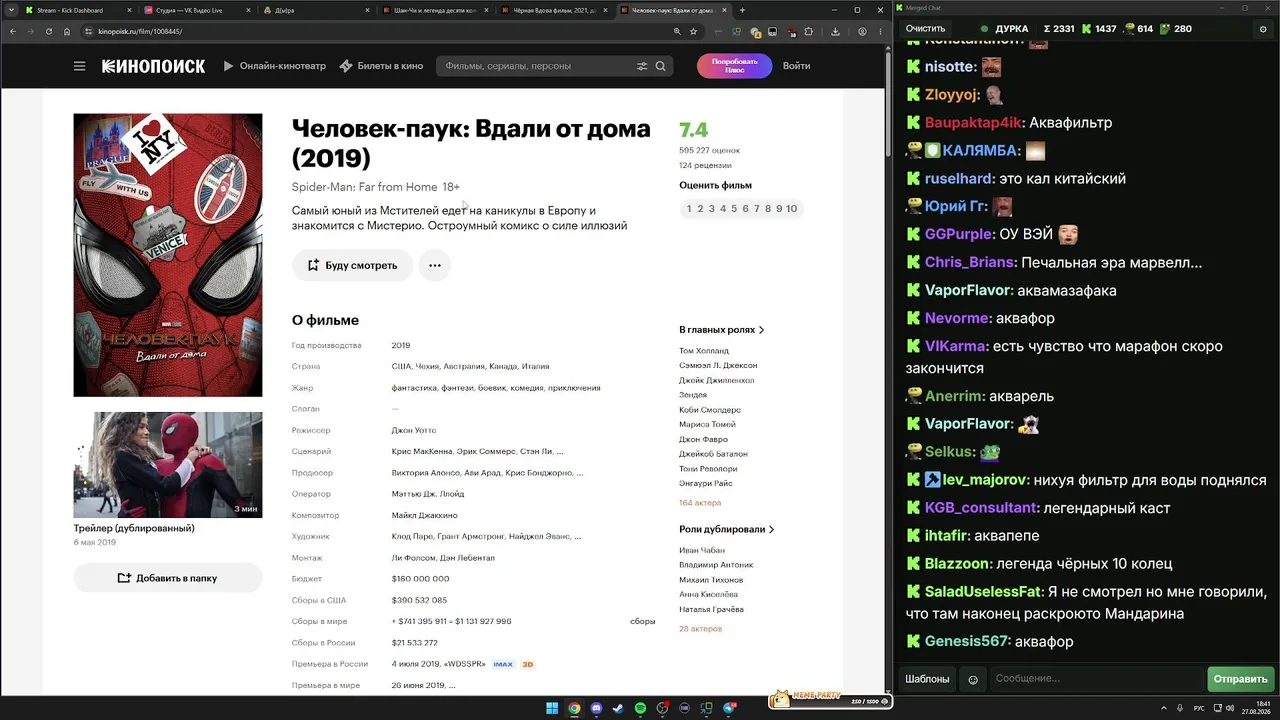
Task: Open Steam from the taskbar
Action: click(x=618, y=708)
